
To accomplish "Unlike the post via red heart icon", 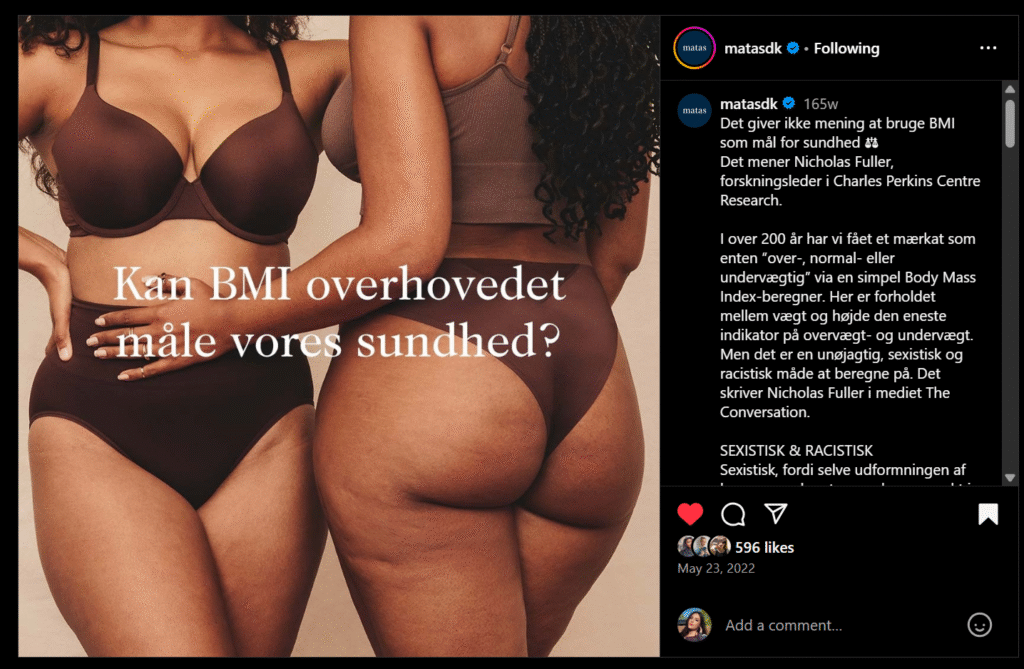I will tap(690, 514).
